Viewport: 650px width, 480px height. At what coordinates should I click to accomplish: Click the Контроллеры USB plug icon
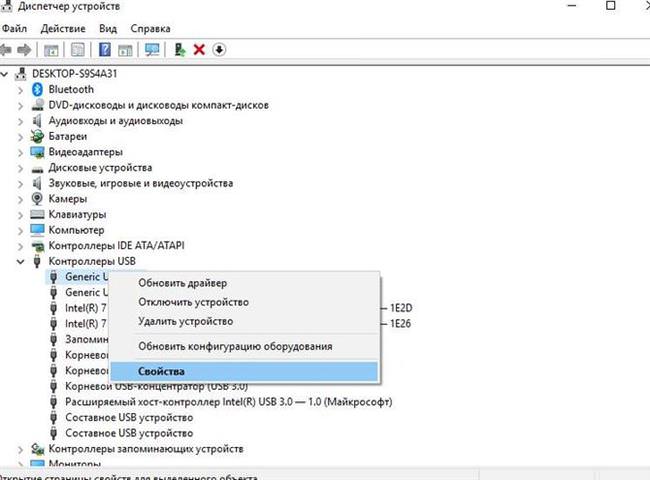(37, 261)
